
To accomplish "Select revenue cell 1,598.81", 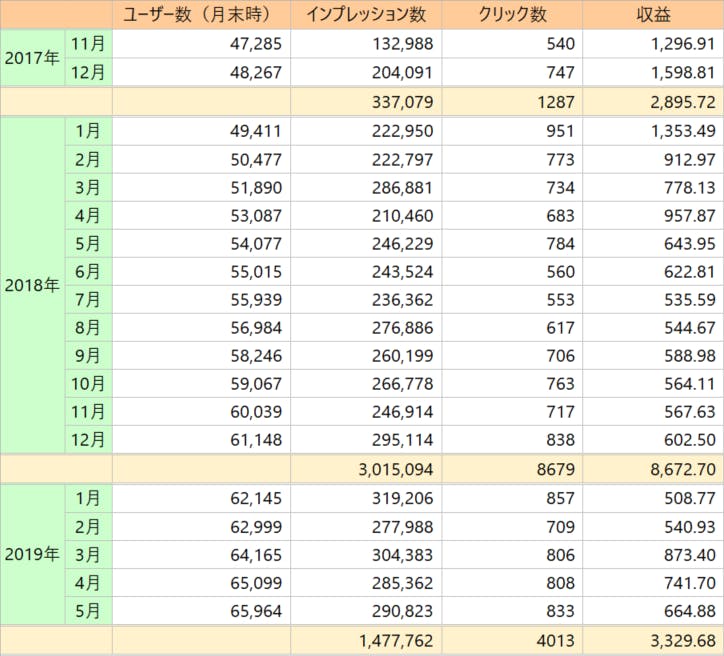I will [679, 73].
